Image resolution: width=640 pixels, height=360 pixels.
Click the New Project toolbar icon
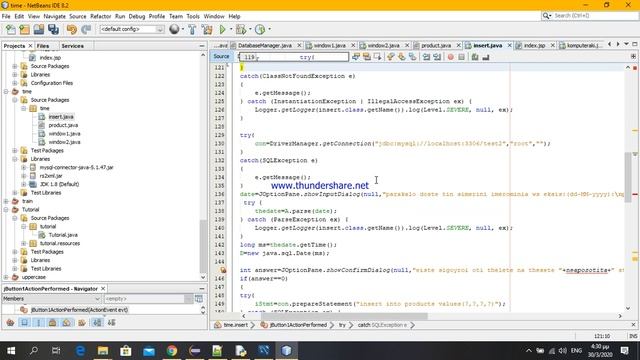tap(24, 29)
